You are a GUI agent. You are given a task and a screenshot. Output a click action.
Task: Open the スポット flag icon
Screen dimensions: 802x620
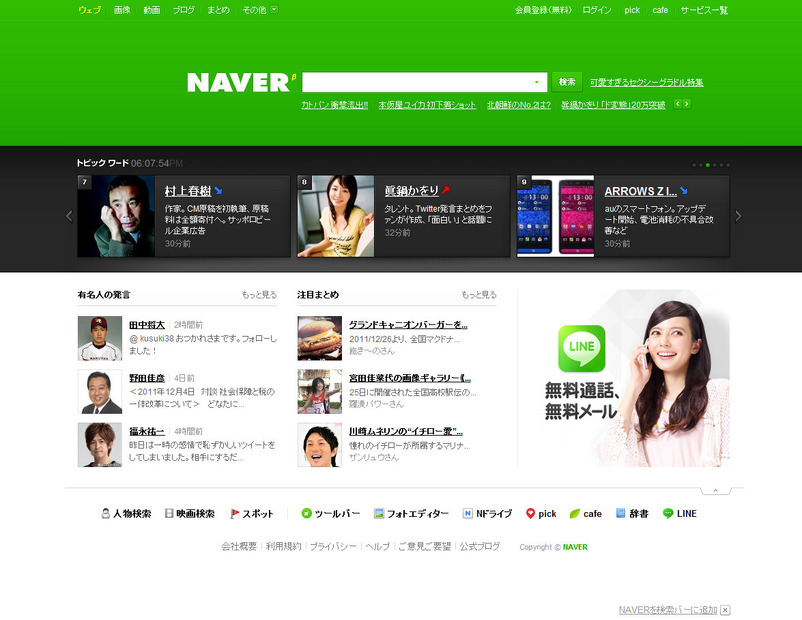(234, 513)
